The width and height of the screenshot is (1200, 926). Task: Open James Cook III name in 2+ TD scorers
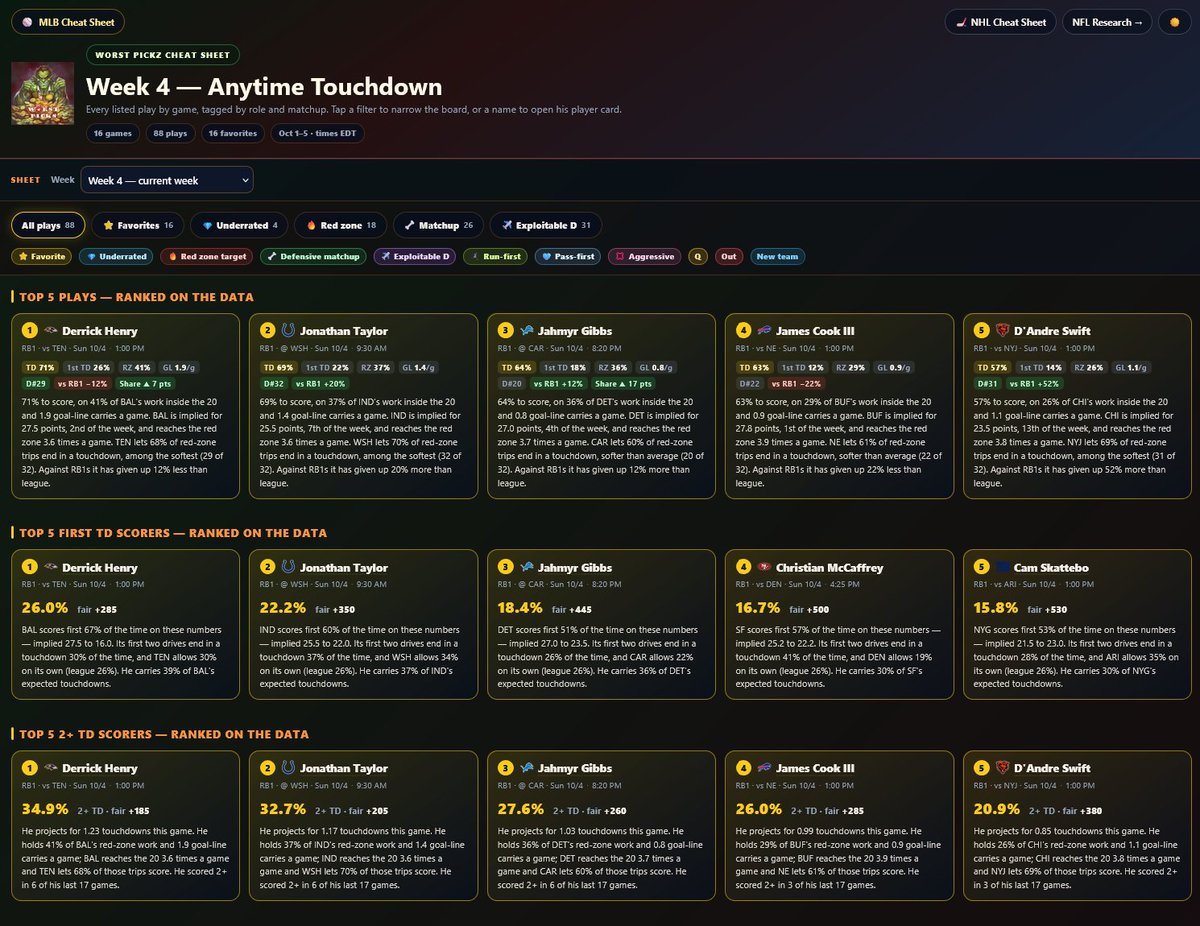815,768
